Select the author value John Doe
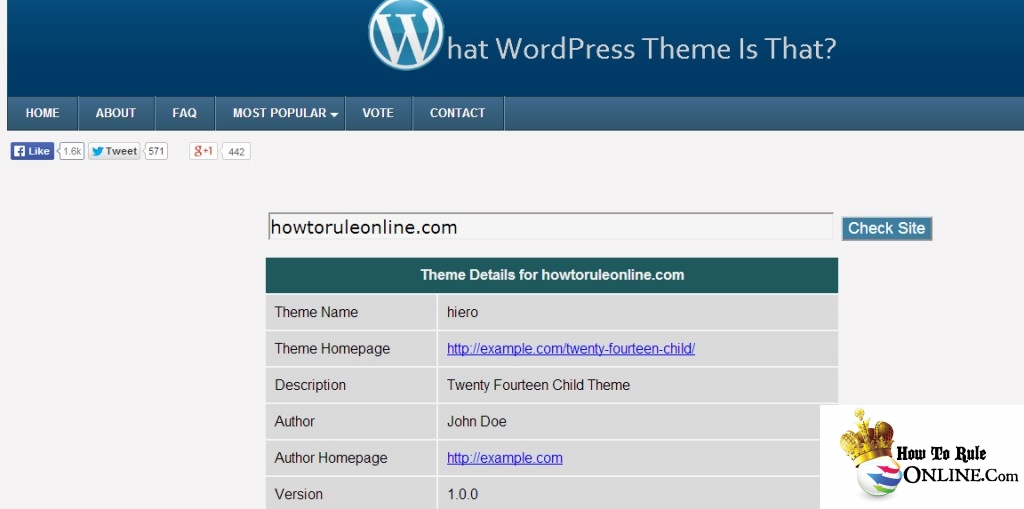The image size is (1024, 509). coord(477,421)
